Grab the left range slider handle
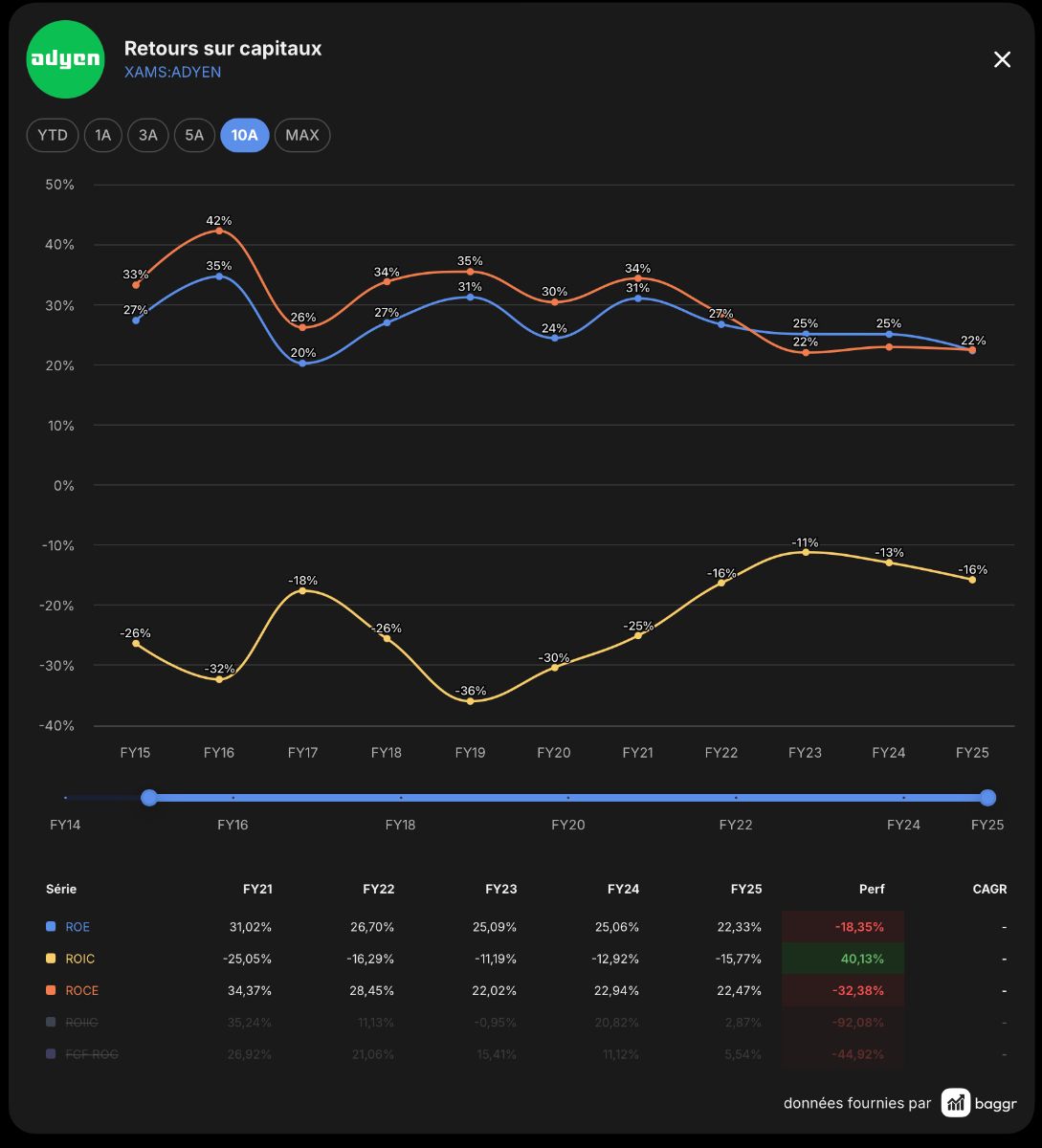 [x=149, y=797]
